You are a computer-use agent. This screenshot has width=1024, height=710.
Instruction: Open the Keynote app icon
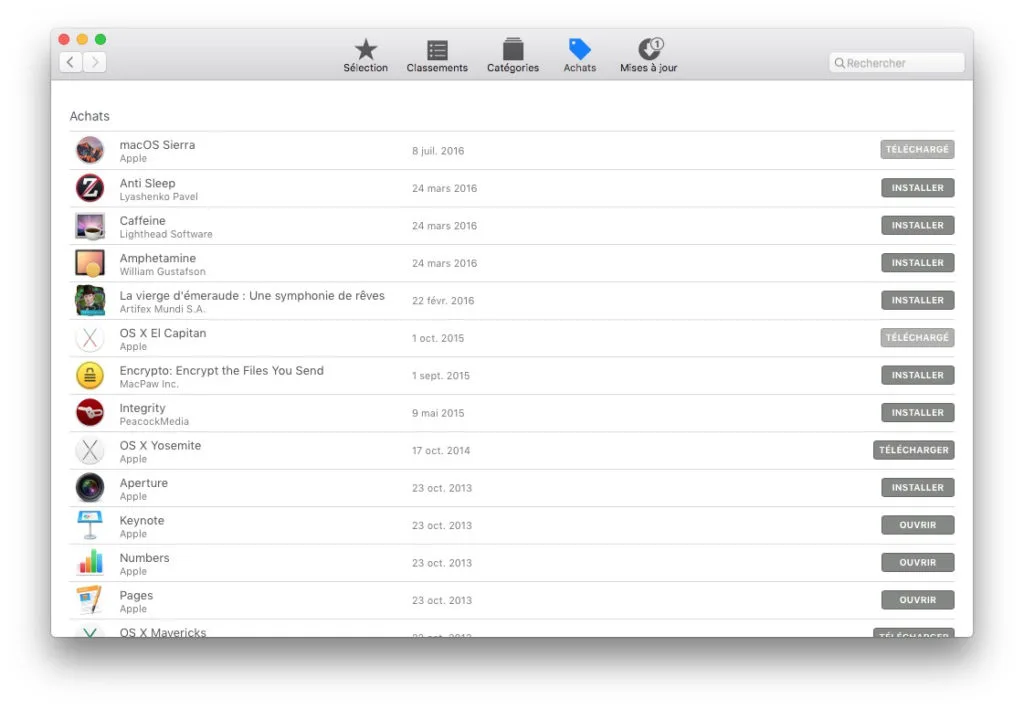[x=89, y=525]
